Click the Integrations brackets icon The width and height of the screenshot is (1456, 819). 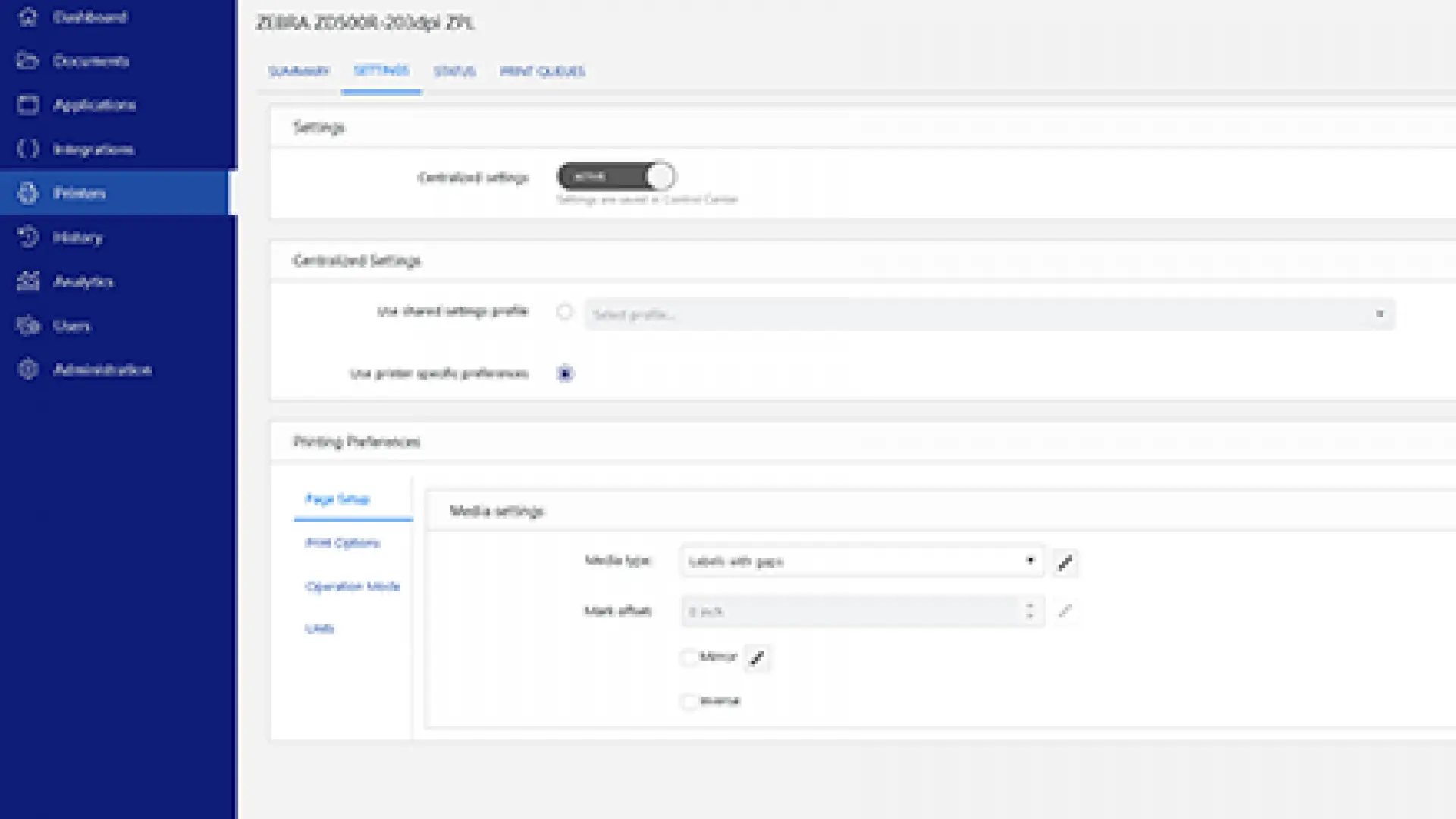pyautogui.click(x=28, y=149)
